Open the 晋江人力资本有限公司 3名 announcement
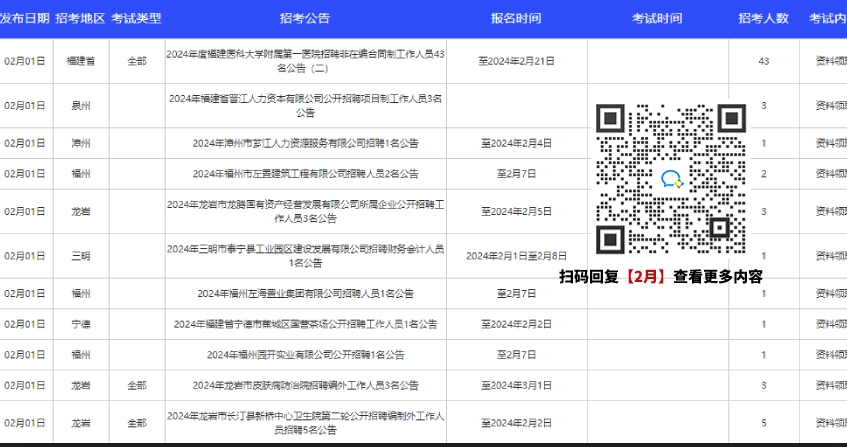 pyautogui.click(x=306, y=106)
